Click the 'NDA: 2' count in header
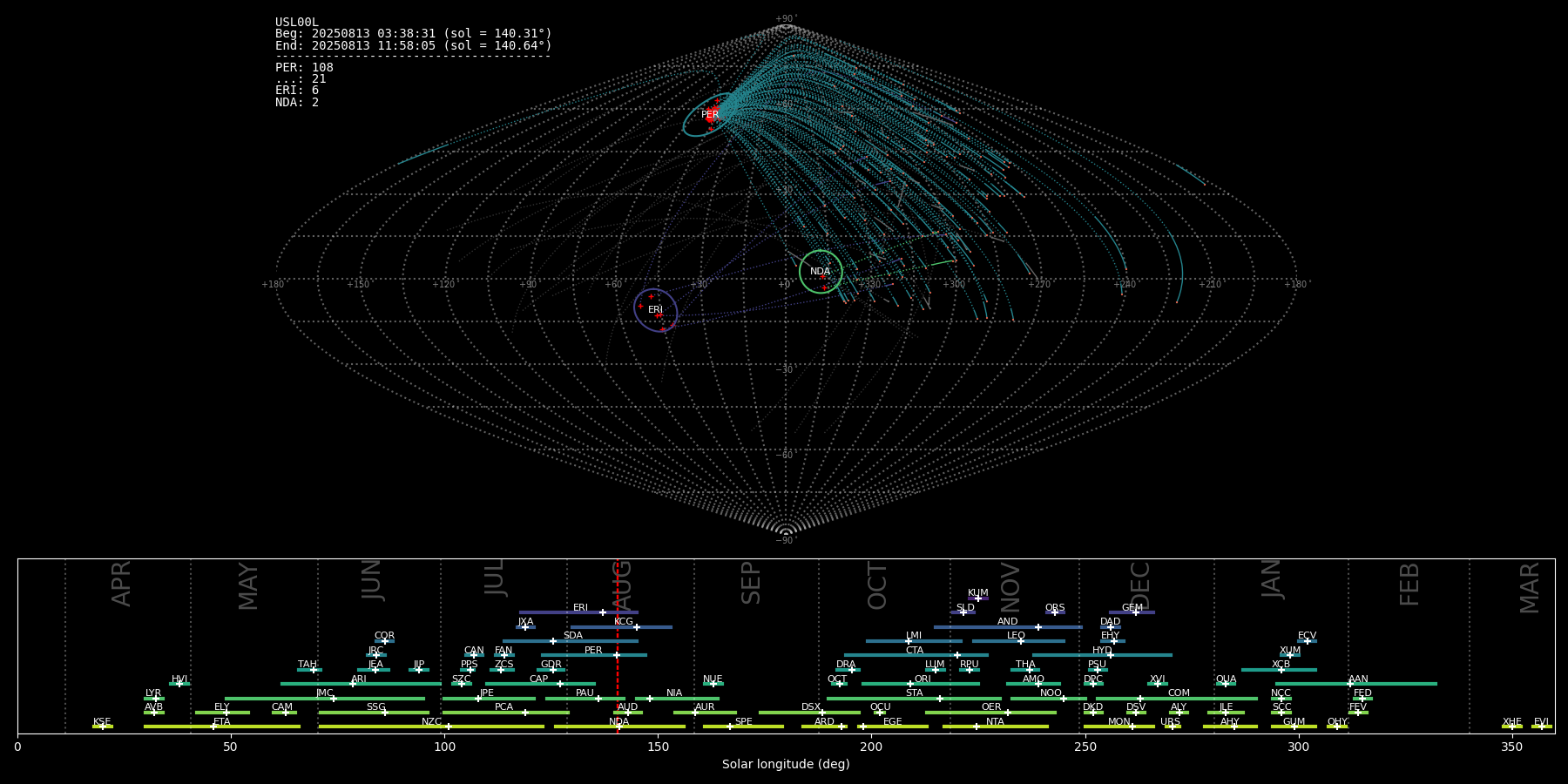This screenshot has width=1568, height=784. tap(297, 102)
